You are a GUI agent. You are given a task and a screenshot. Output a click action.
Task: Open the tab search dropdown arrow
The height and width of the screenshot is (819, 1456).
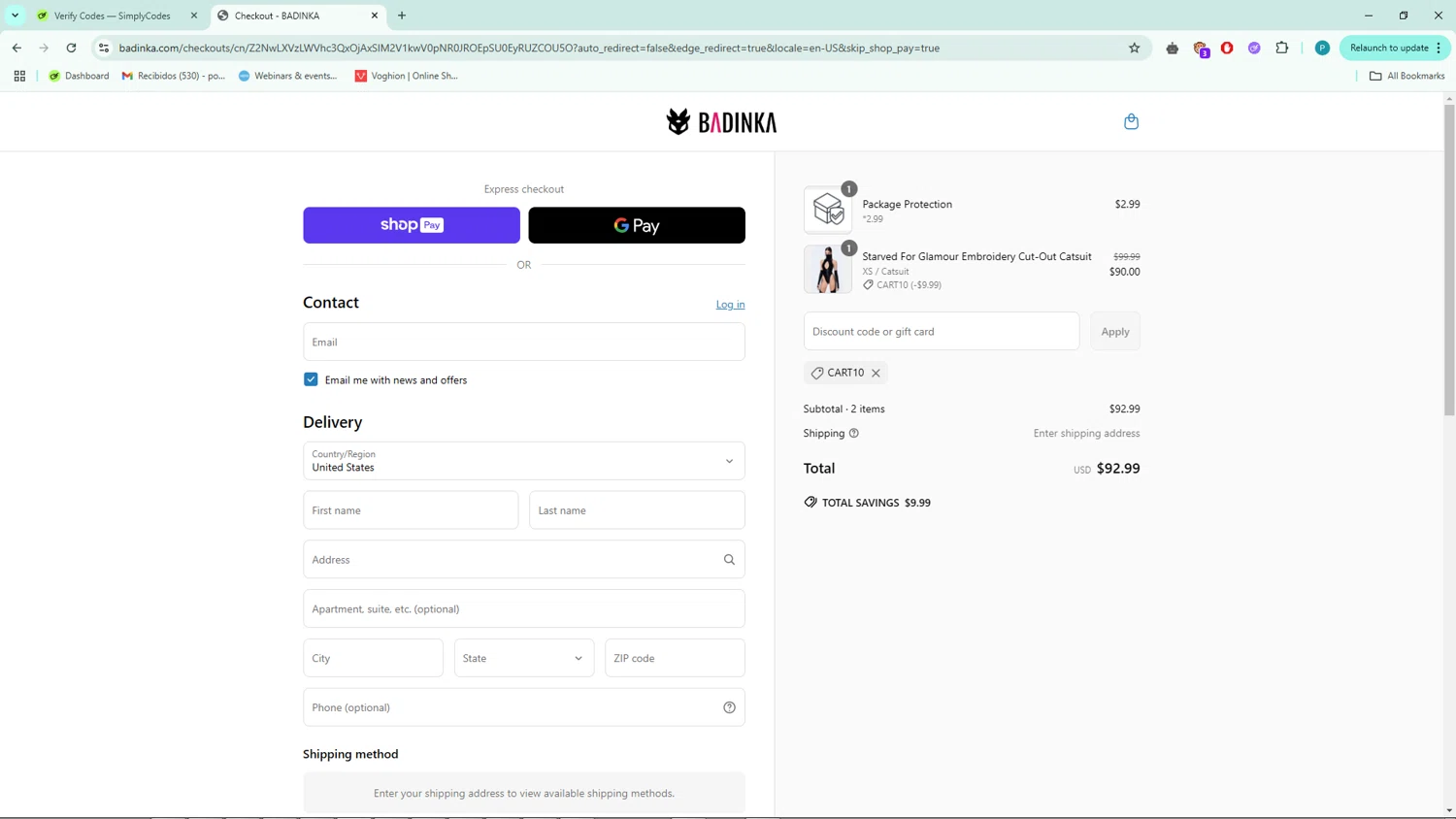15,16
